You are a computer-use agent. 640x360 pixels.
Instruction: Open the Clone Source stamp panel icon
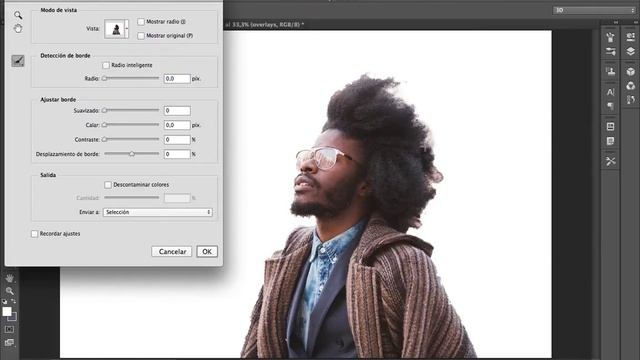pos(610,71)
